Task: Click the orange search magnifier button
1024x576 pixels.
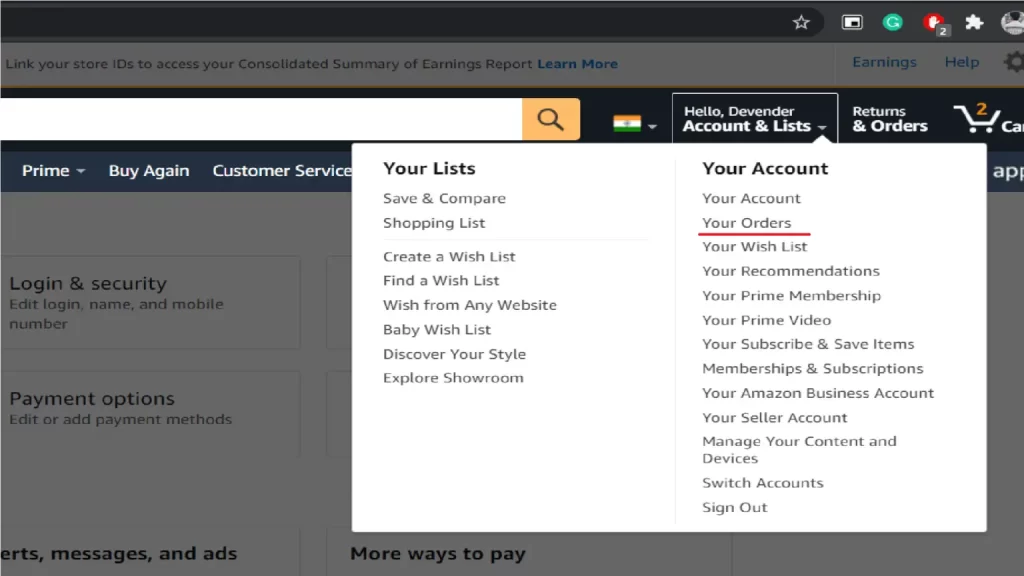Action: coord(551,120)
